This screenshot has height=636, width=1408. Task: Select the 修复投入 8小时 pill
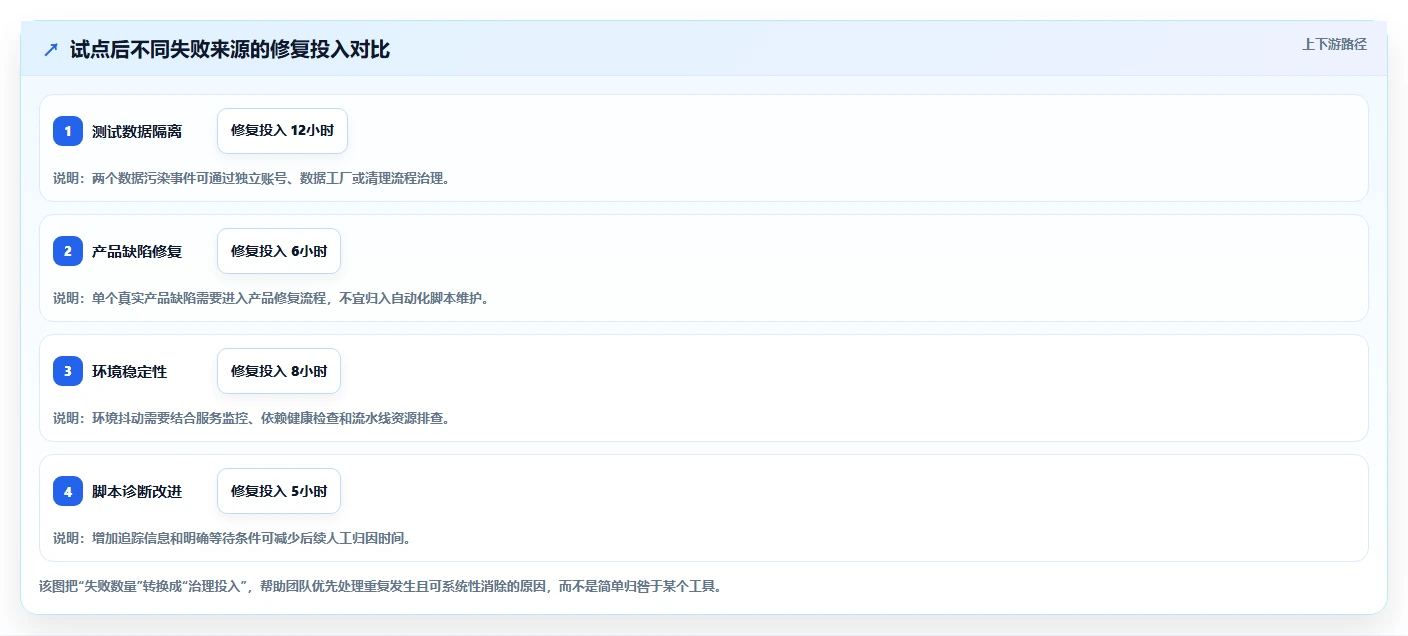[x=279, y=371]
